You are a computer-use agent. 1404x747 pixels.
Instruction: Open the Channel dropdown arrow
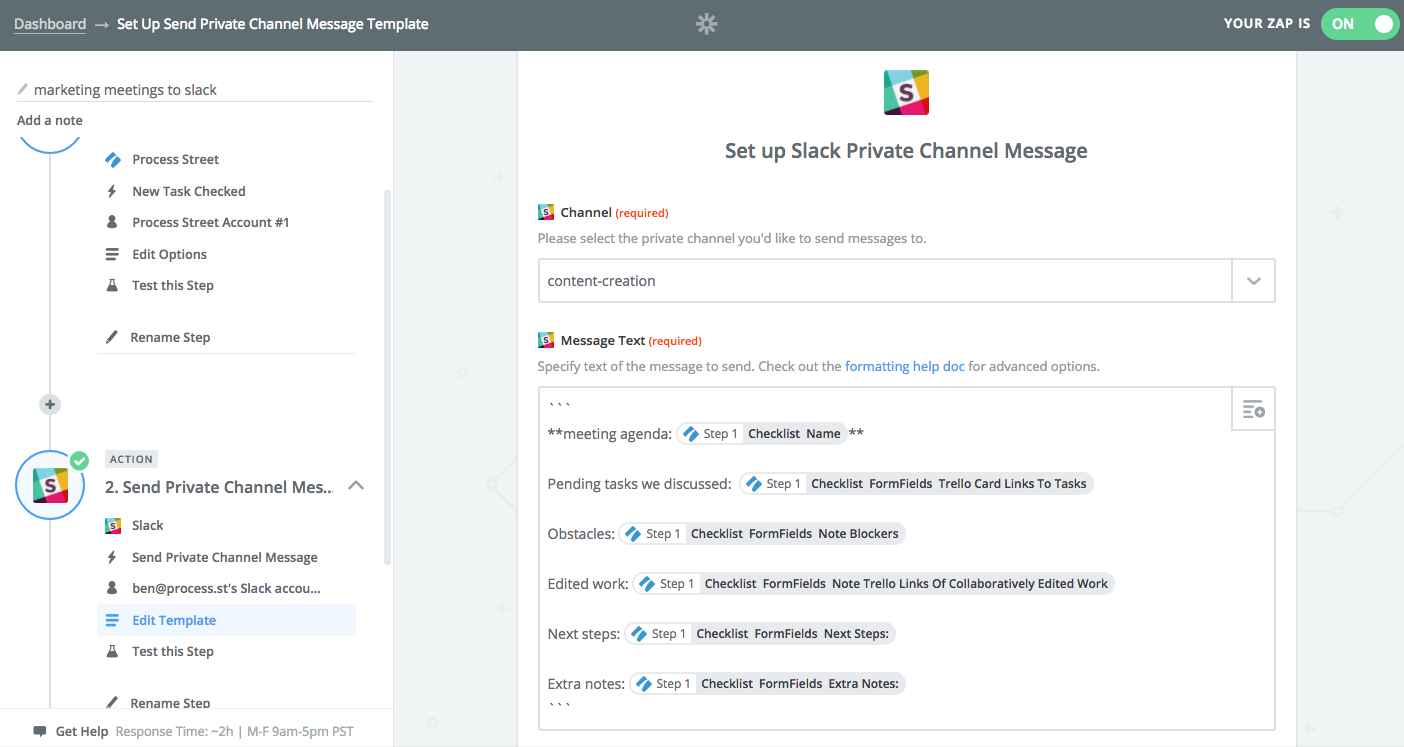1253,281
